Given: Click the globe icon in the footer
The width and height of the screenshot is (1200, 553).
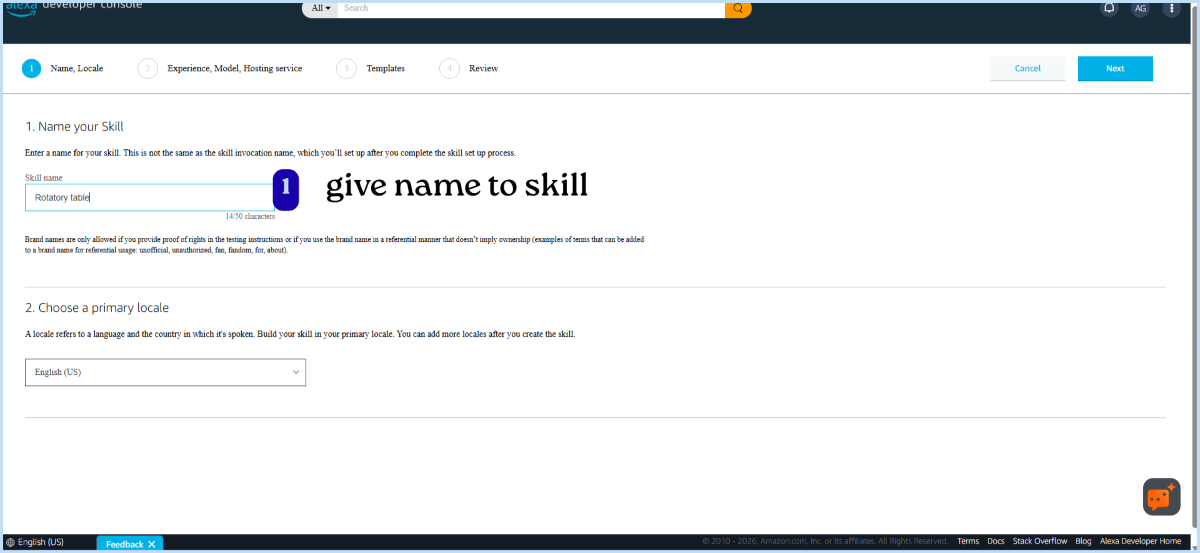Looking at the screenshot, I should (11, 543).
